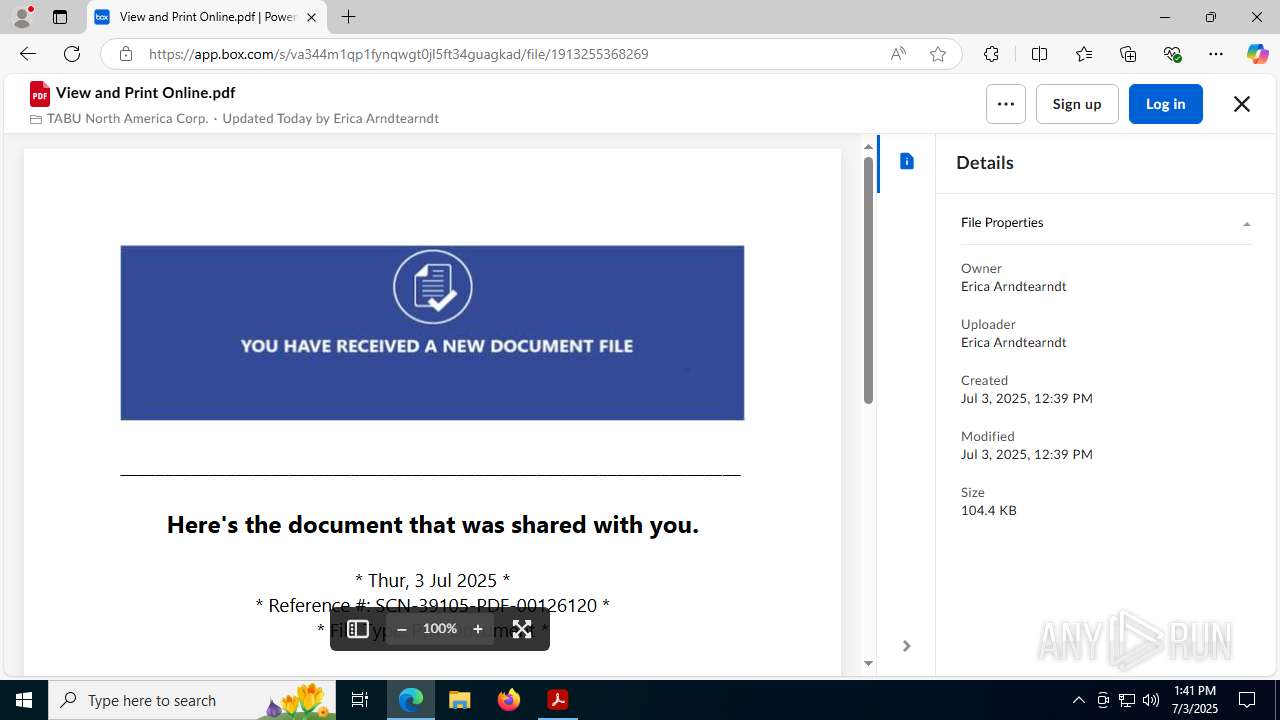Select Modified date Jul 3, 2025
Image resolution: width=1280 pixels, height=720 pixels.
tap(1027, 454)
